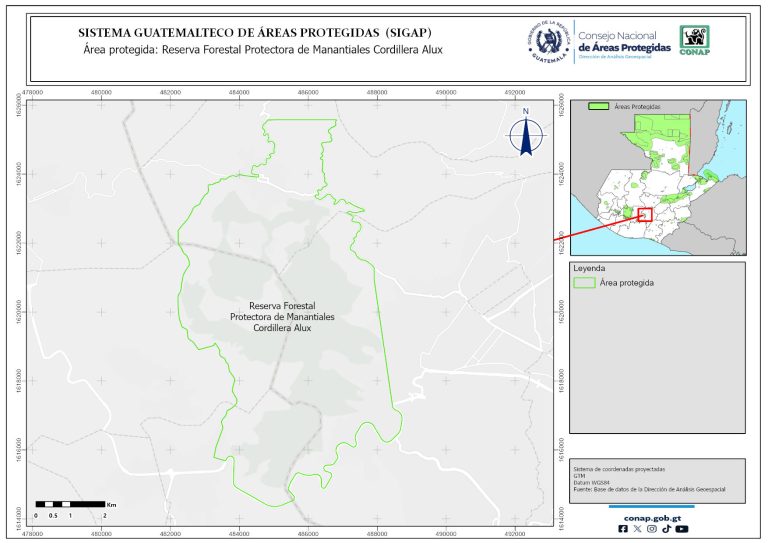Click the red locator box on inset map
This screenshot has height=543, width=768.
click(x=644, y=214)
